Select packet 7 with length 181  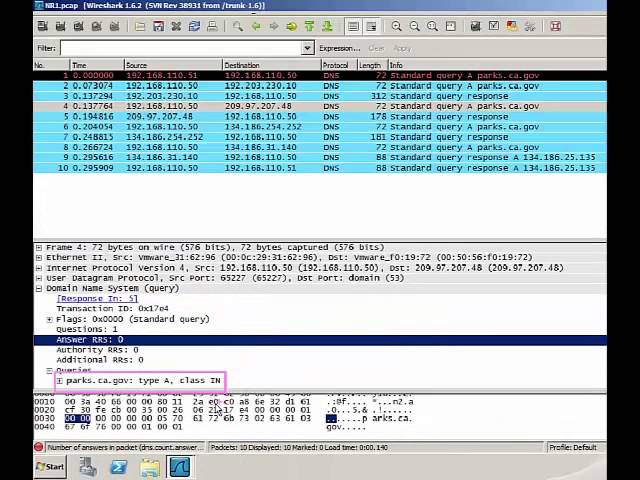click(x=320, y=137)
